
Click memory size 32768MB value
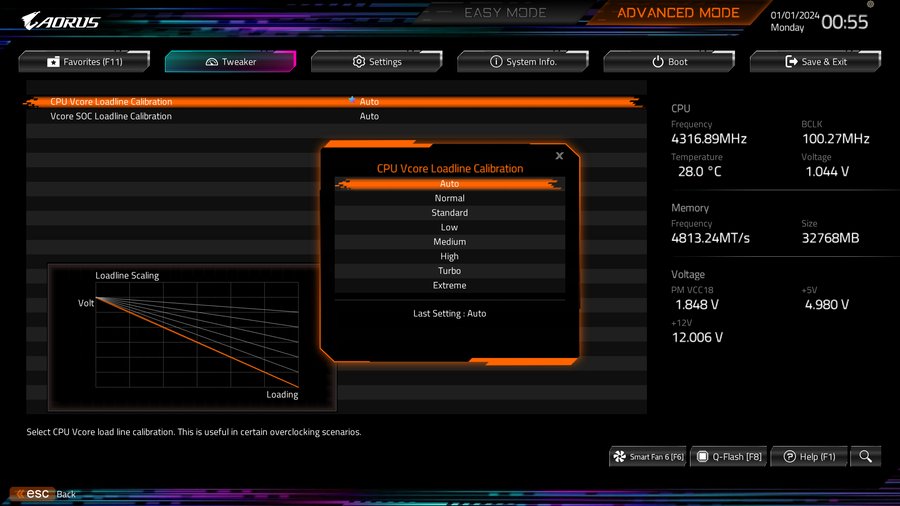point(831,238)
